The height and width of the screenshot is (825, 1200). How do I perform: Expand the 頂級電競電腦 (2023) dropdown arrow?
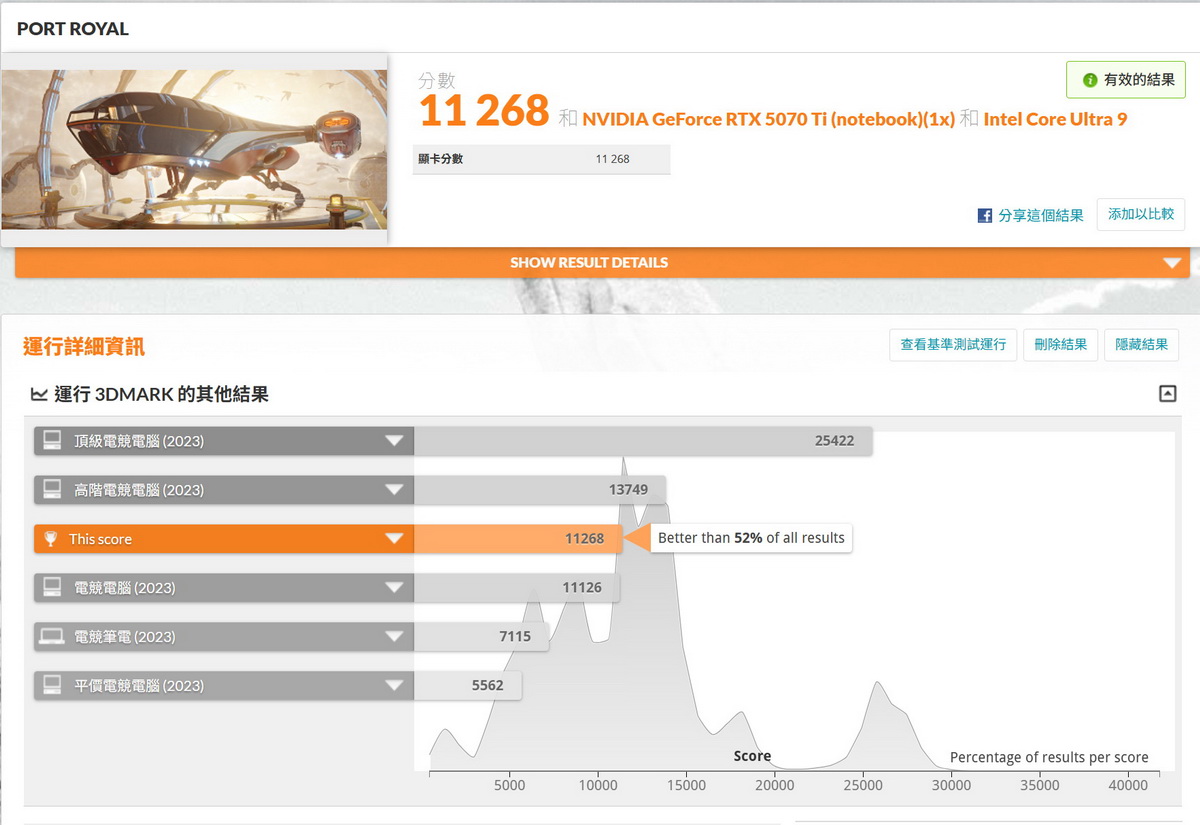tap(394, 441)
